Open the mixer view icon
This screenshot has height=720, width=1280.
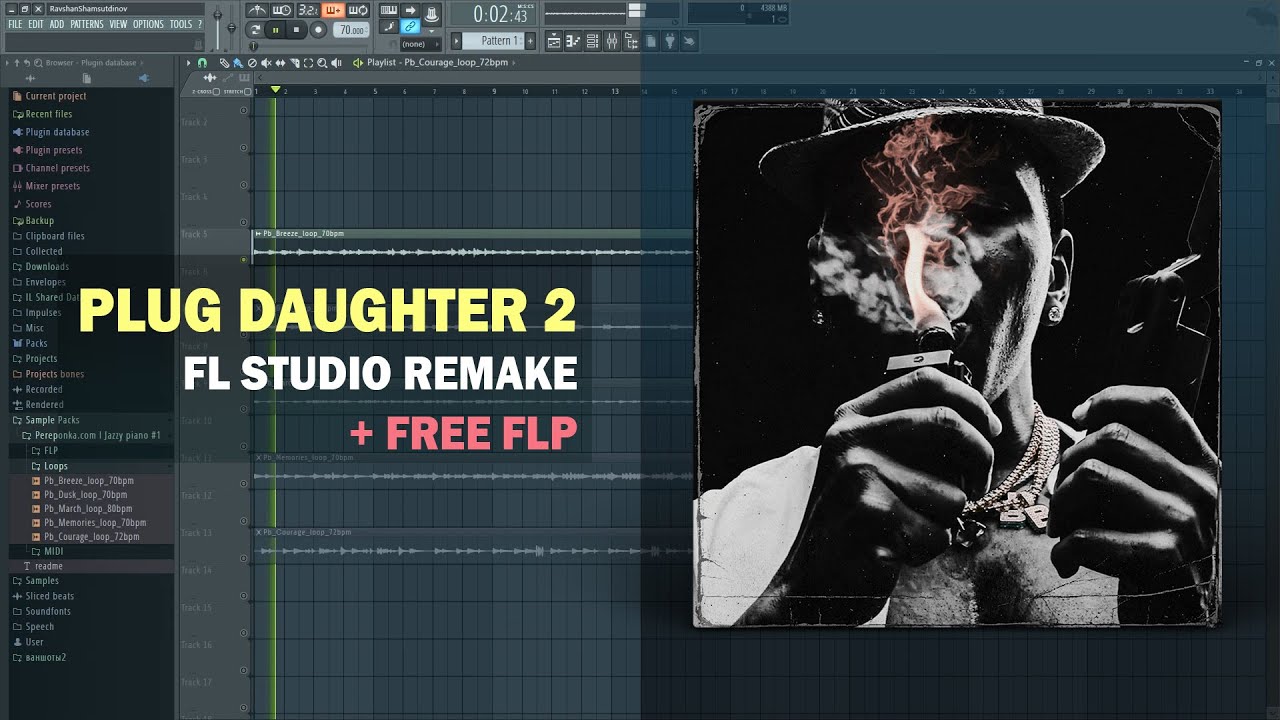611,41
